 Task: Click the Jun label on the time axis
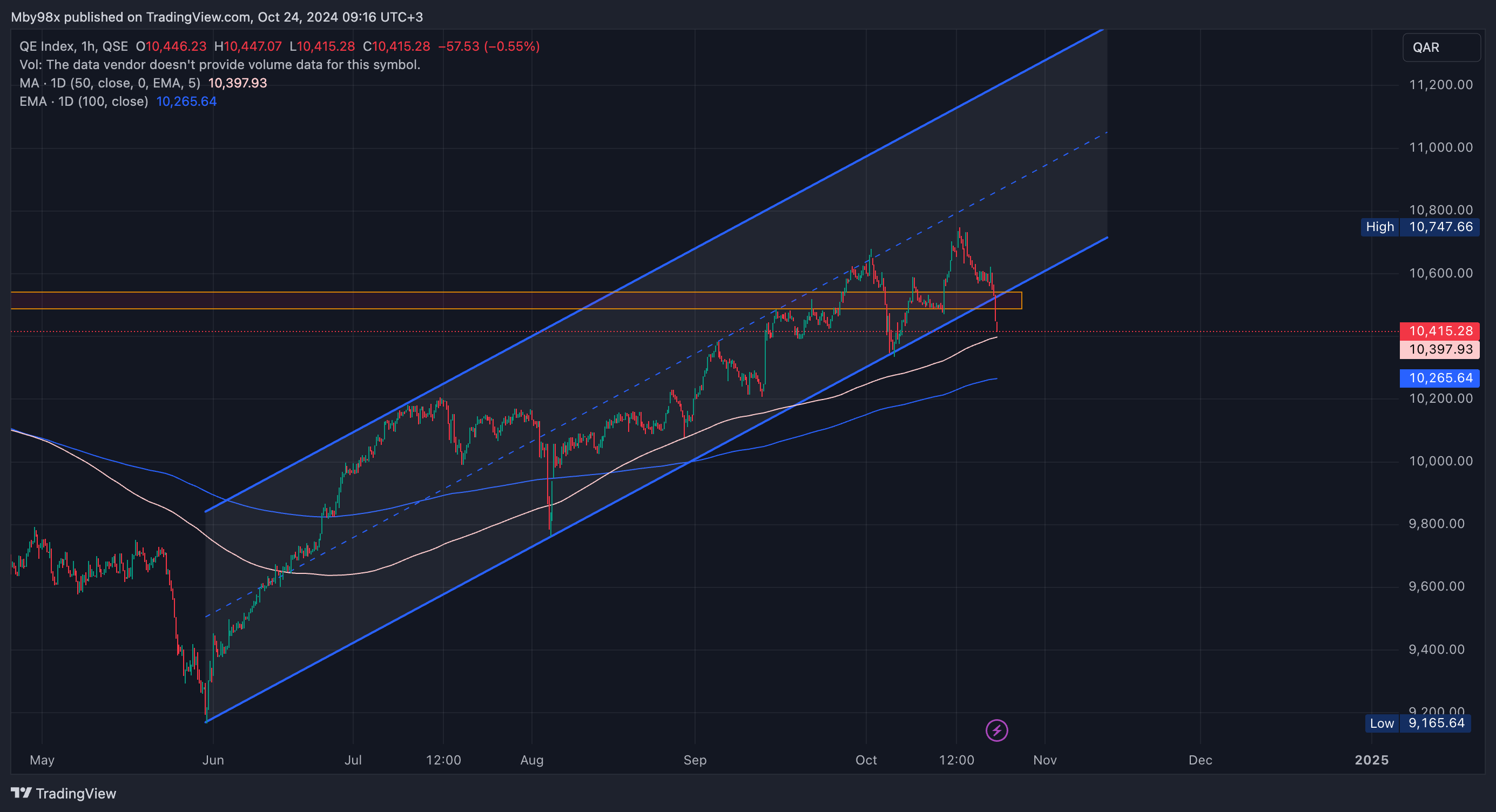pos(213,760)
